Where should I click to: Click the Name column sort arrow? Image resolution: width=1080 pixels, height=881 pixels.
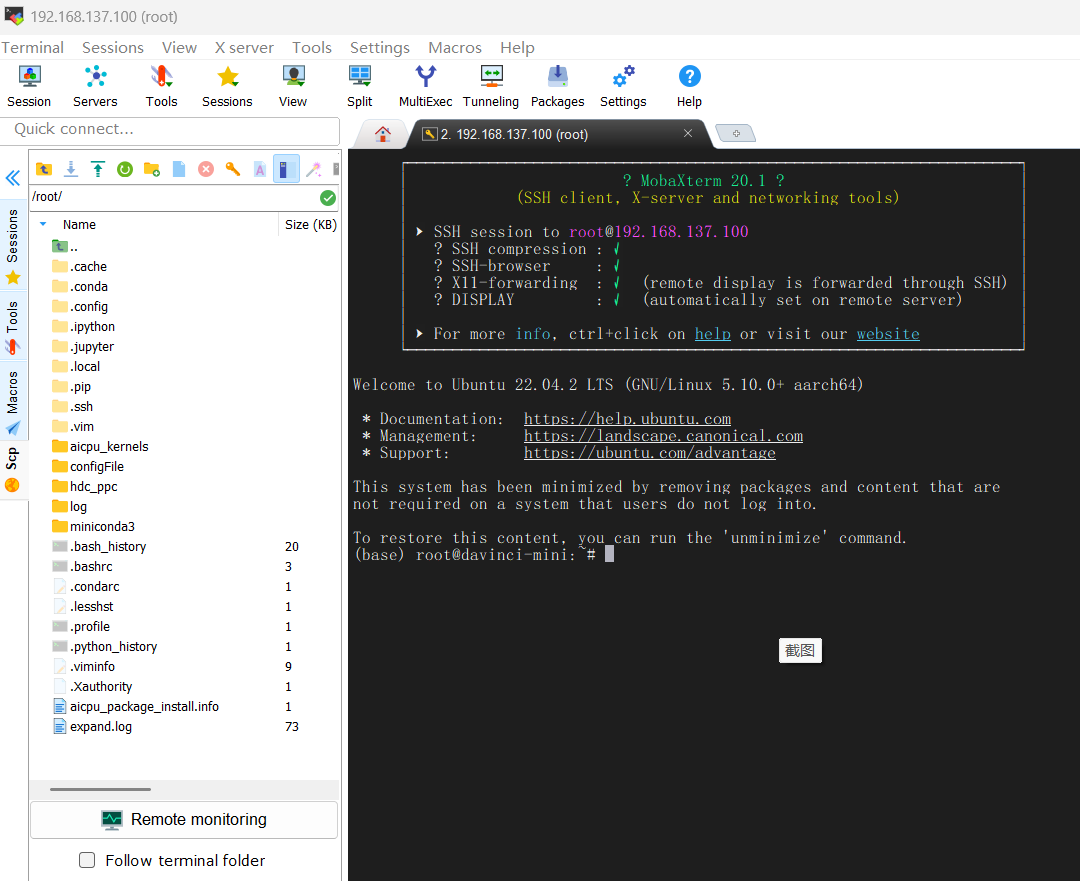43,225
